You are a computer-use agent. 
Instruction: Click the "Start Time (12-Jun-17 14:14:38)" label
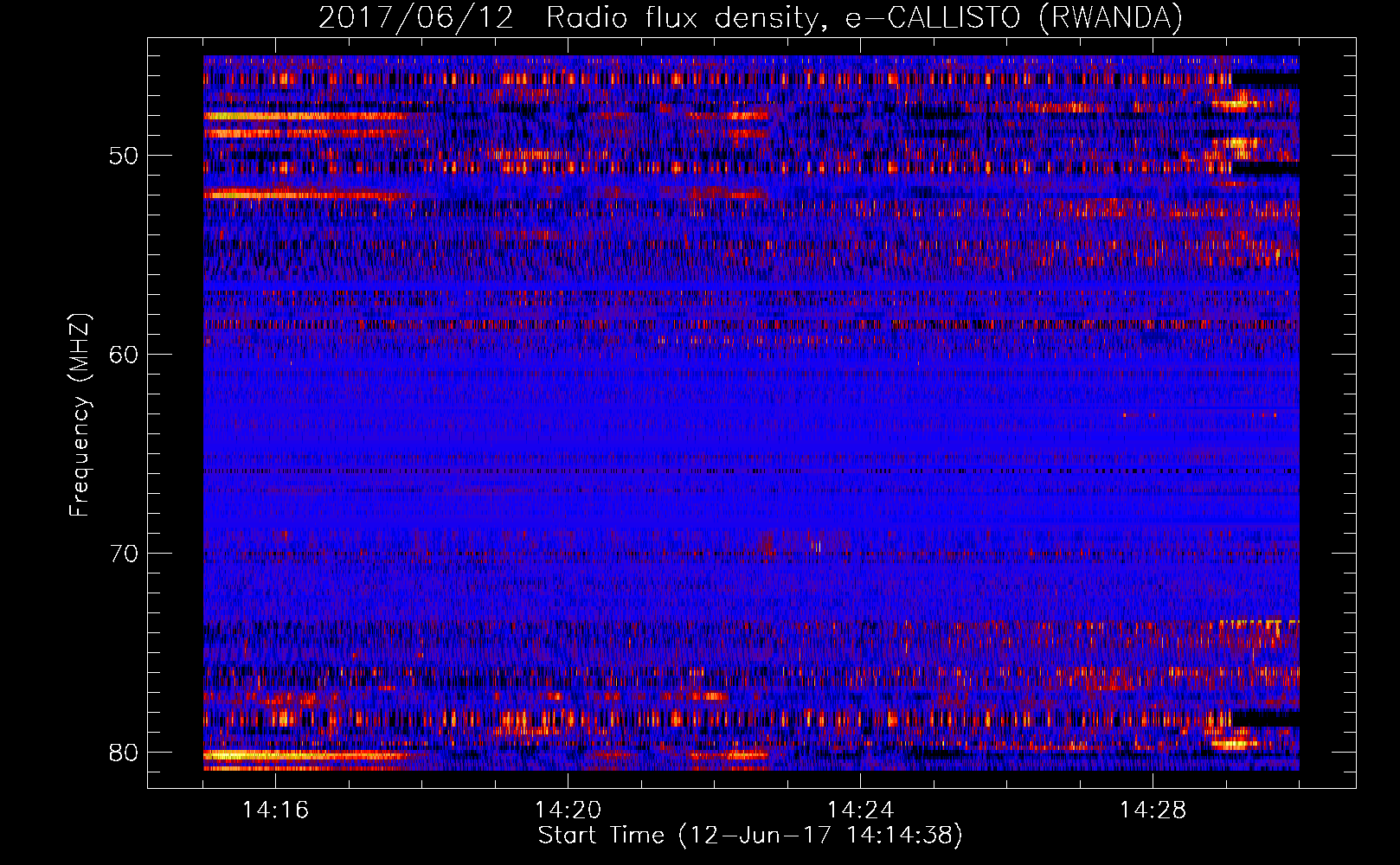(x=750, y=836)
